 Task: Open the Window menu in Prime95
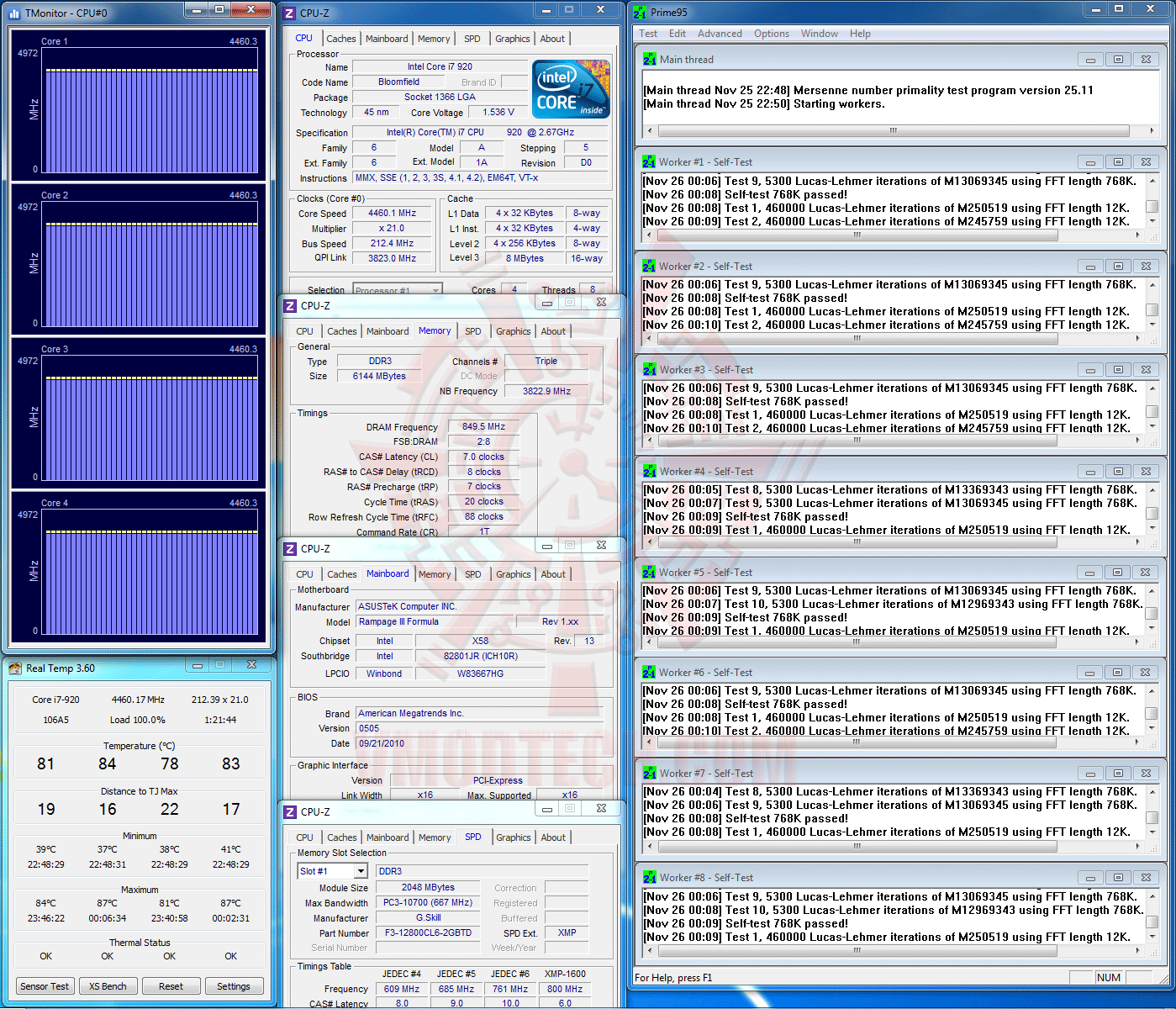tap(820, 34)
